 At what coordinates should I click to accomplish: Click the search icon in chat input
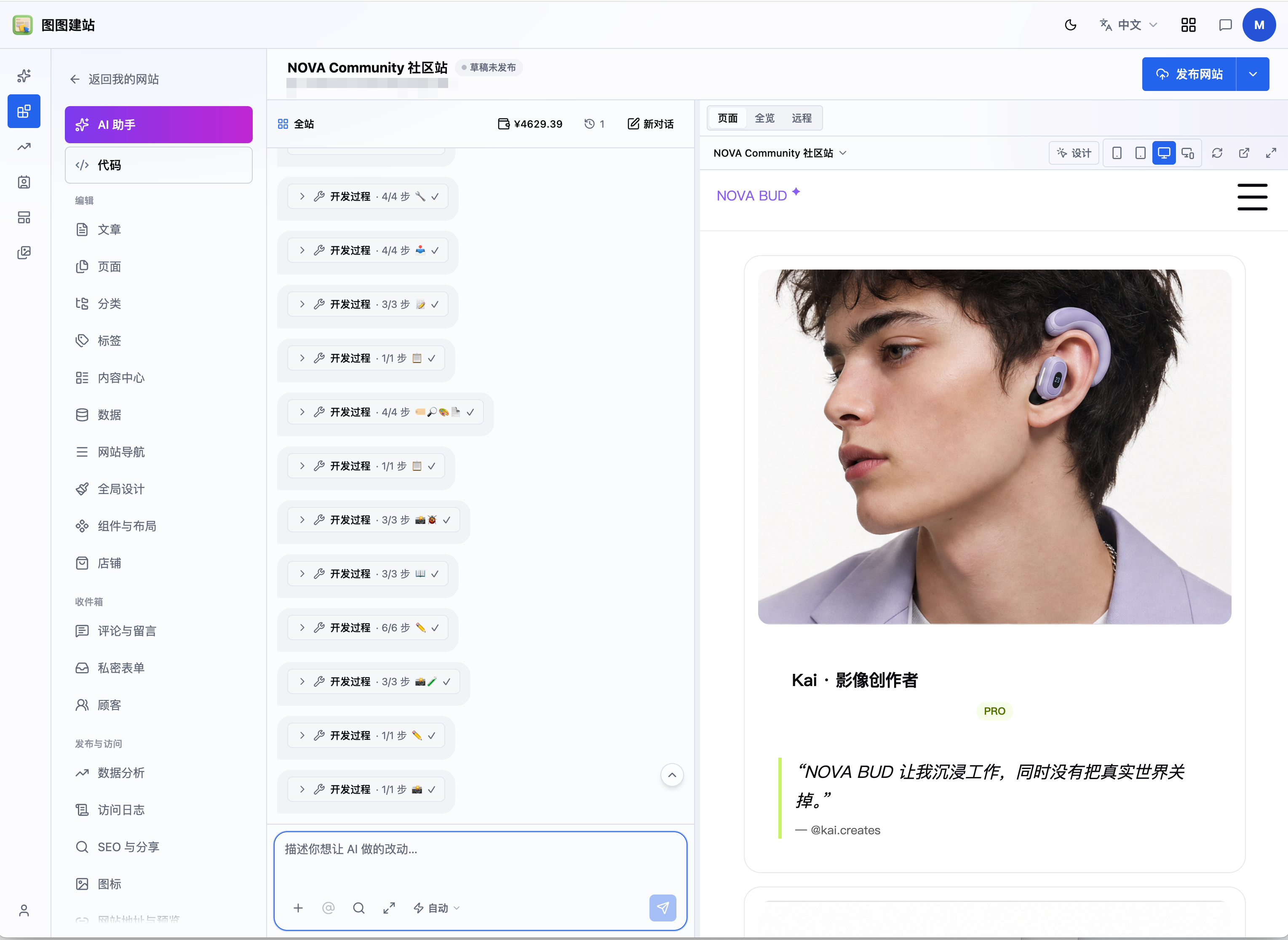358,908
